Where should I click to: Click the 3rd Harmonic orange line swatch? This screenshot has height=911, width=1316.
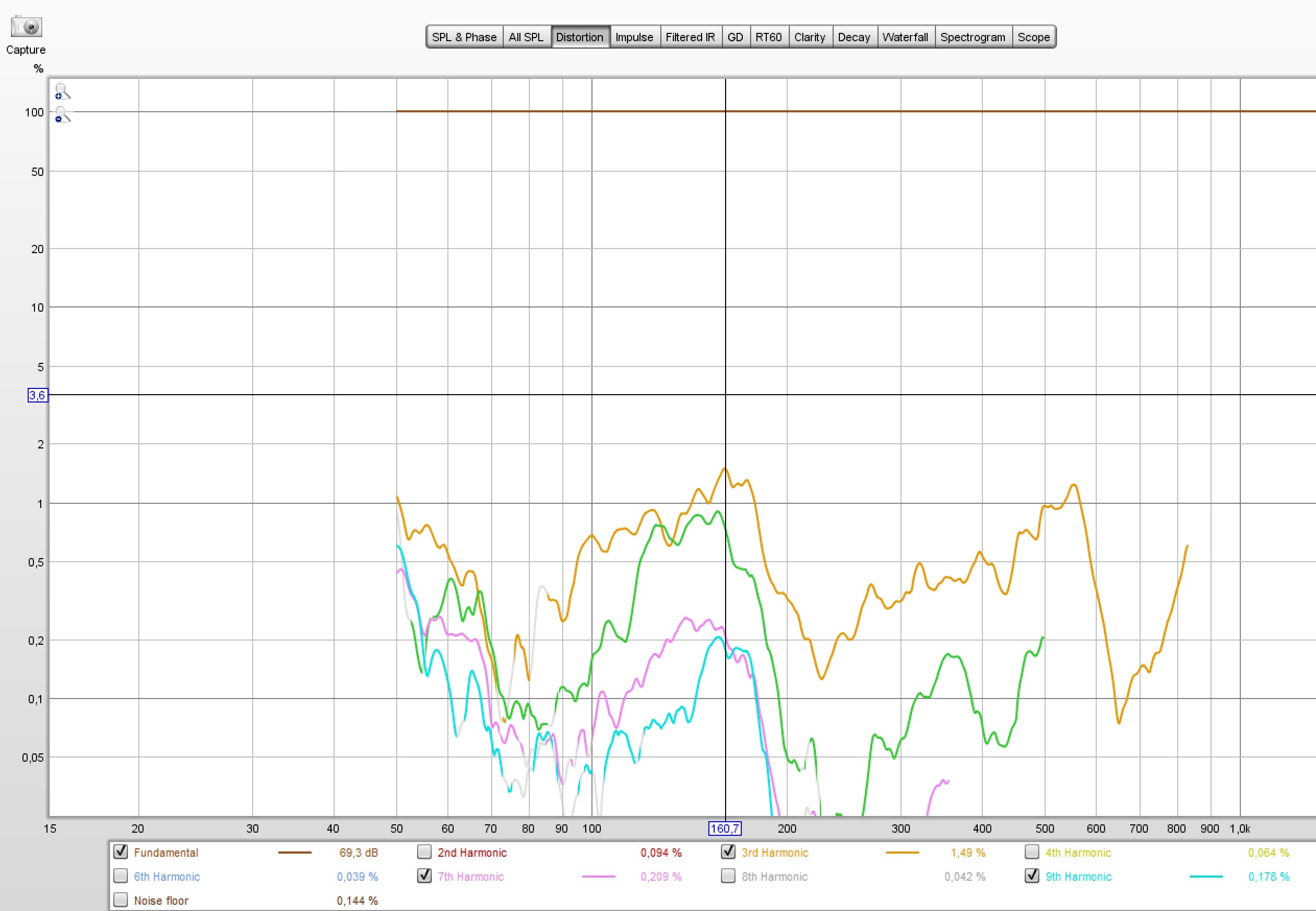(x=902, y=852)
